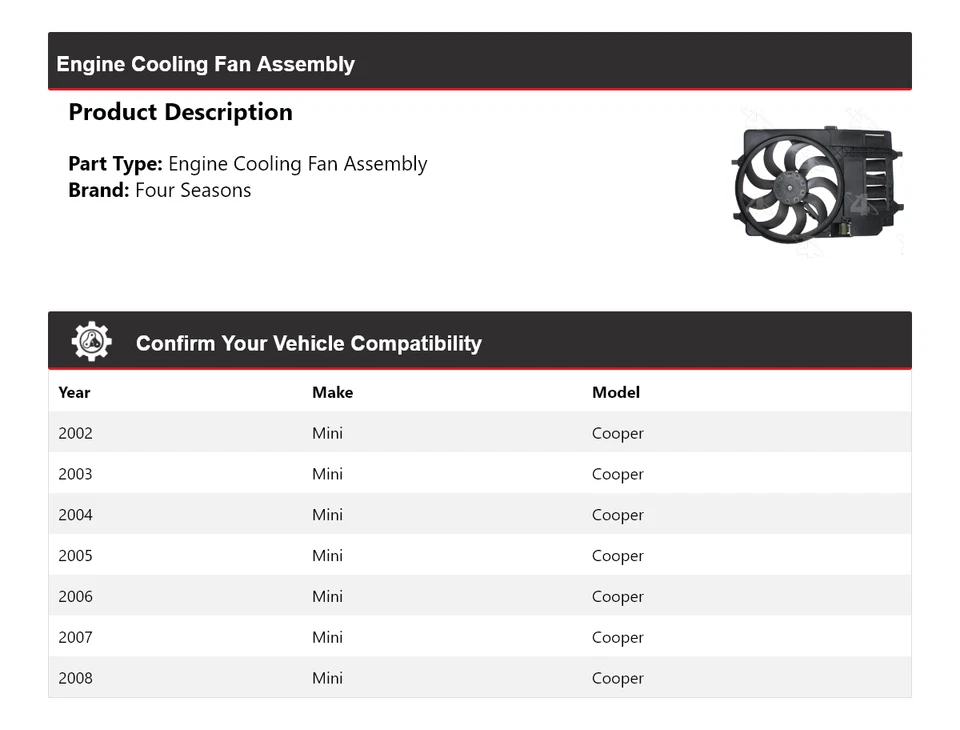This screenshot has width=960, height=730.
Task: Click the cooling fan product image
Action: (817, 183)
